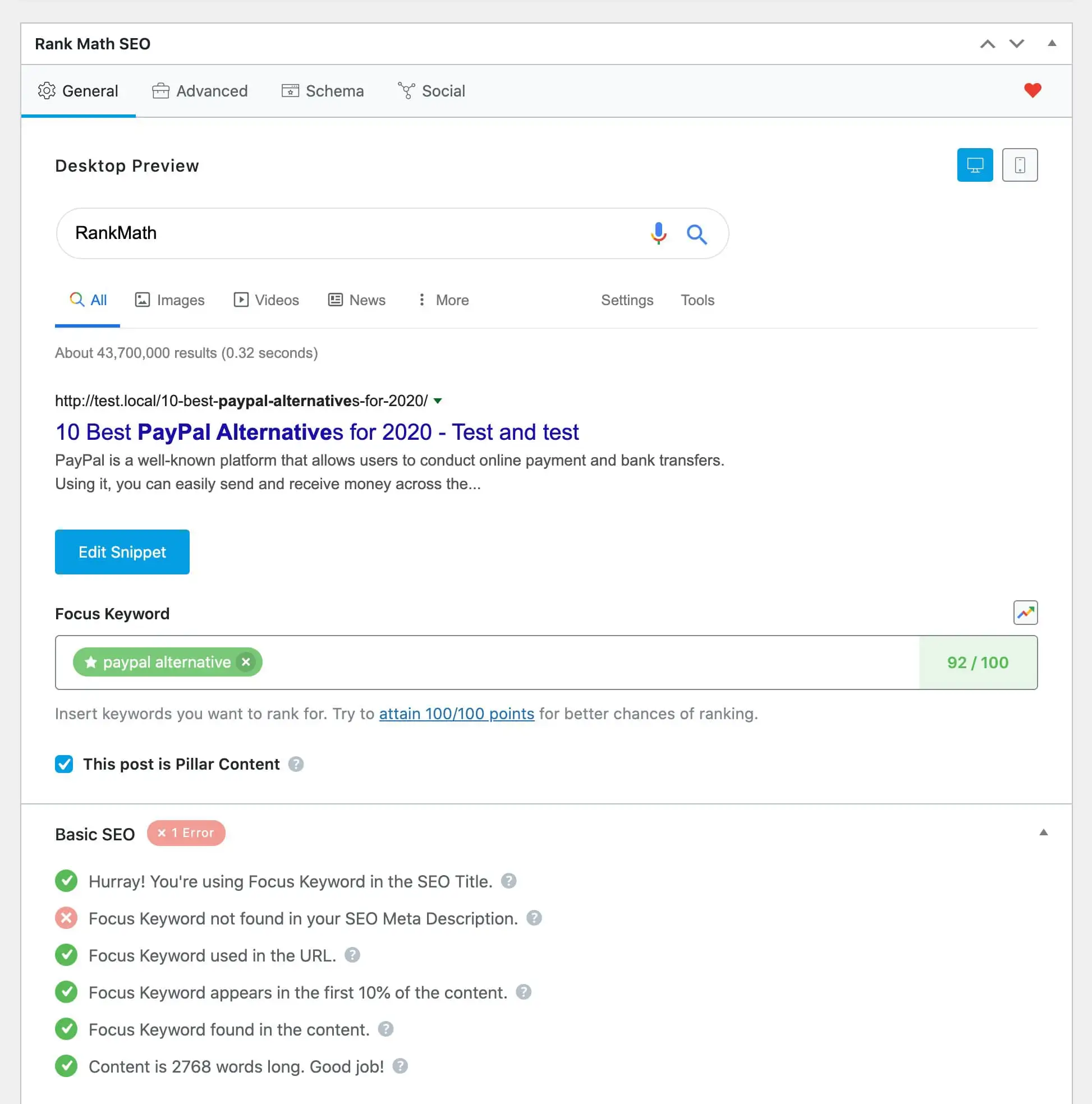The width and height of the screenshot is (1092, 1104).
Task: Open the Social tab
Action: point(432,91)
